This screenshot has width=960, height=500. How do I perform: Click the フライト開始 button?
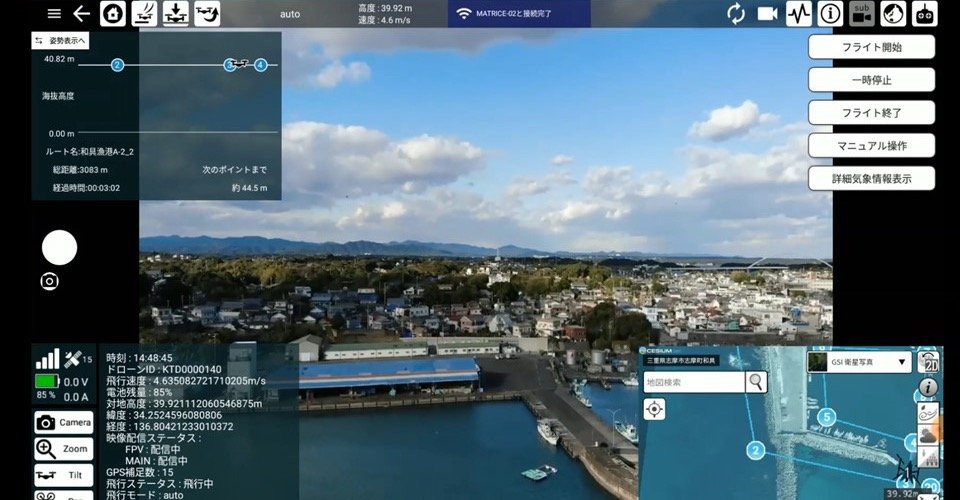click(871, 47)
